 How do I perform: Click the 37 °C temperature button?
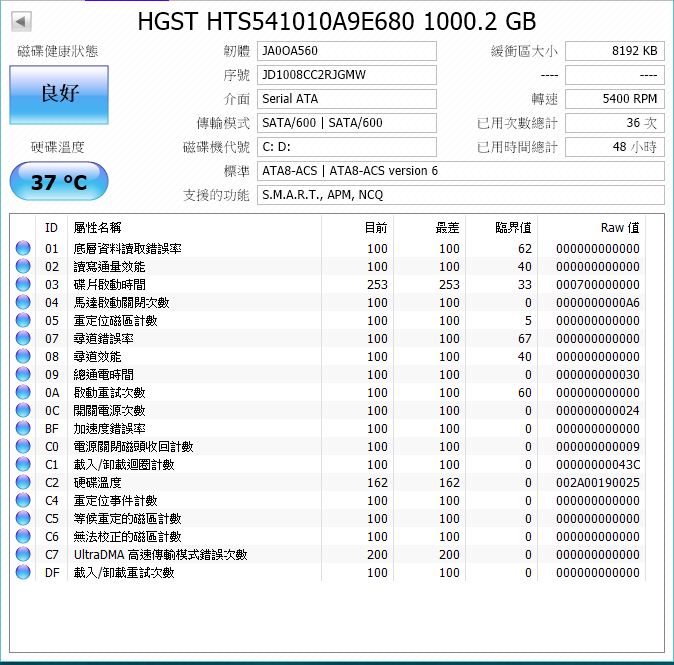59,181
